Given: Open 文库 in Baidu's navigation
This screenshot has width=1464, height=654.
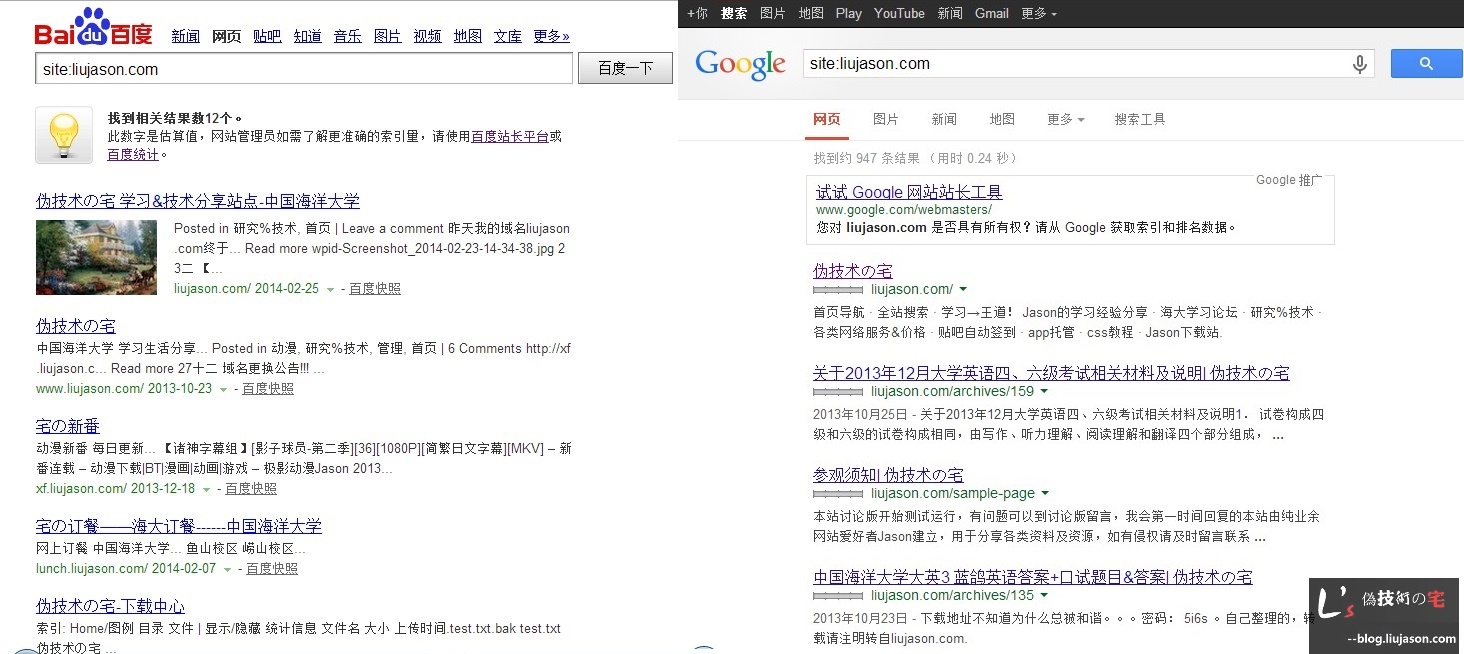Looking at the screenshot, I should click(x=508, y=36).
